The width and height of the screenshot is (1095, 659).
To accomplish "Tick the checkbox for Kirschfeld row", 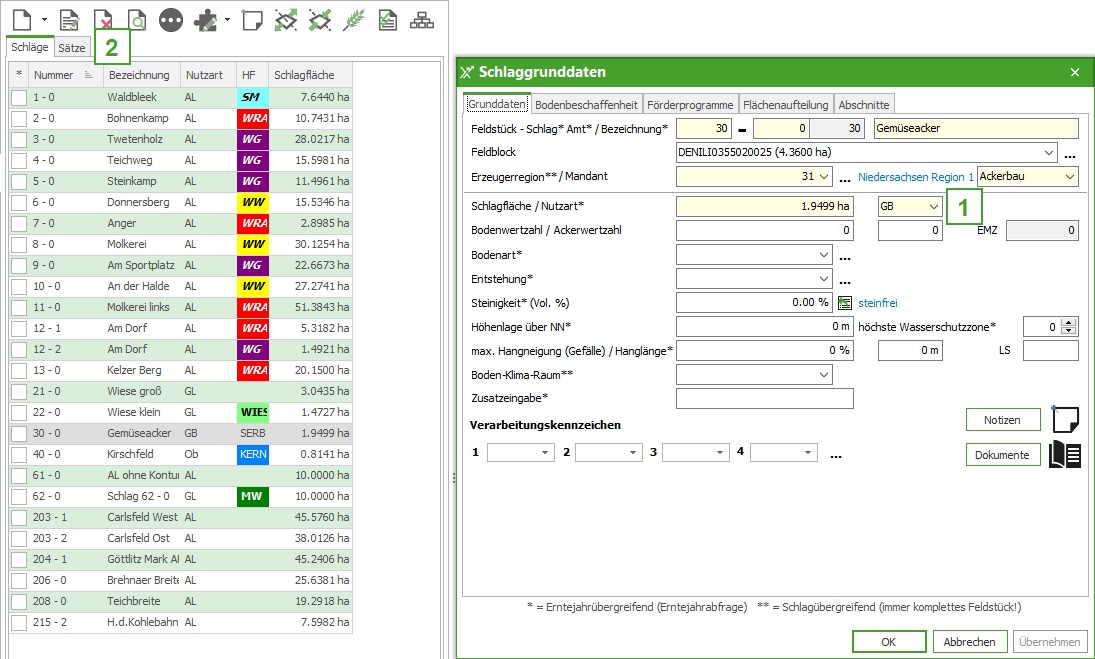I will click(19, 455).
